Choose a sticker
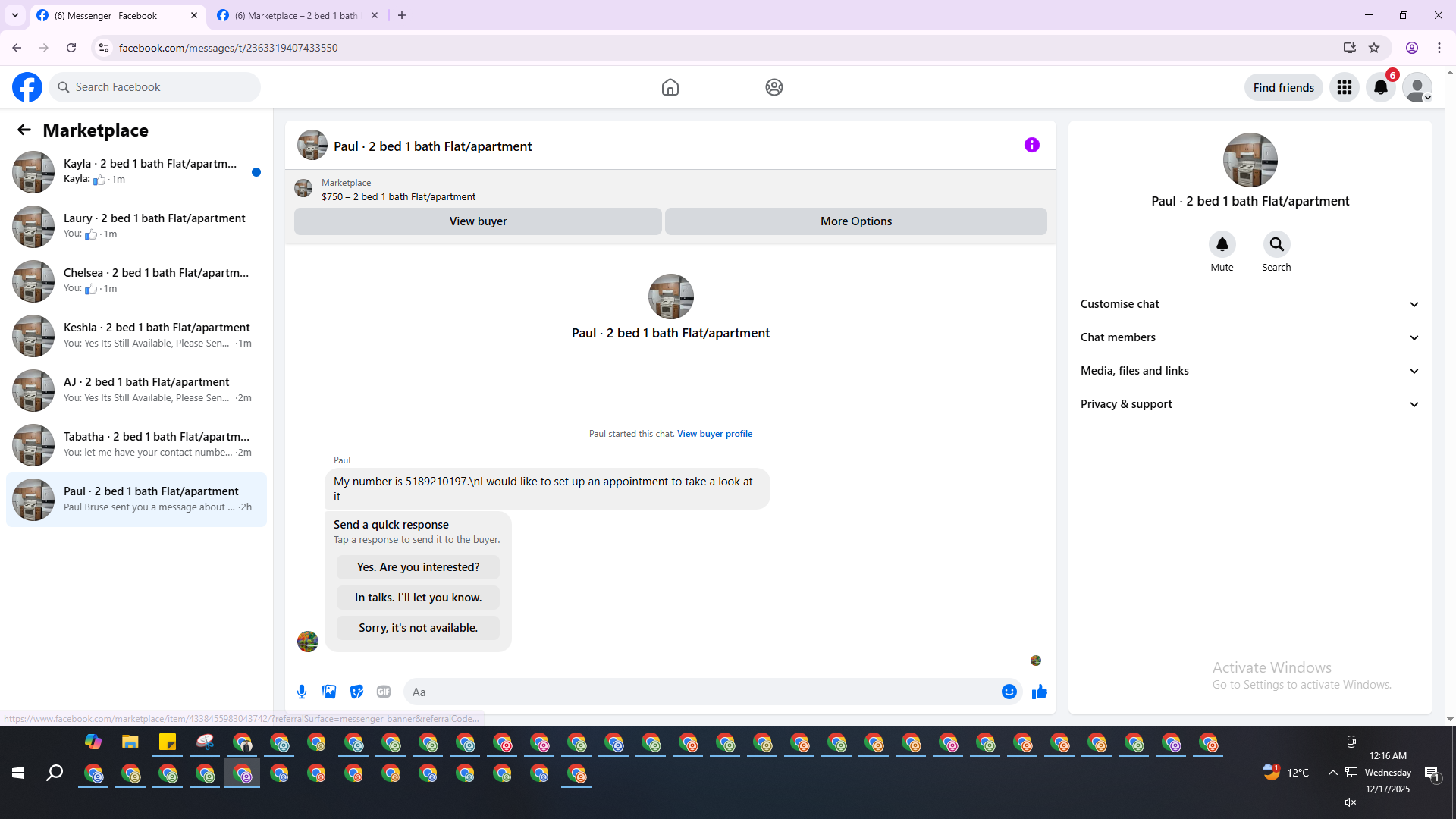The height and width of the screenshot is (819, 1456). click(356, 692)
